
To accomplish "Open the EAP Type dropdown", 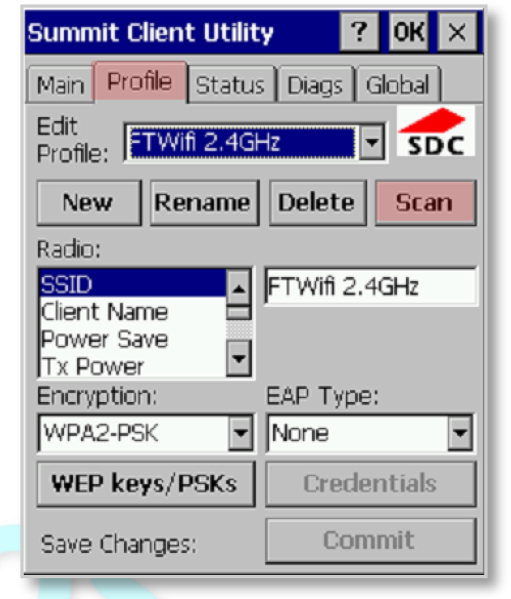I will 460,433.
